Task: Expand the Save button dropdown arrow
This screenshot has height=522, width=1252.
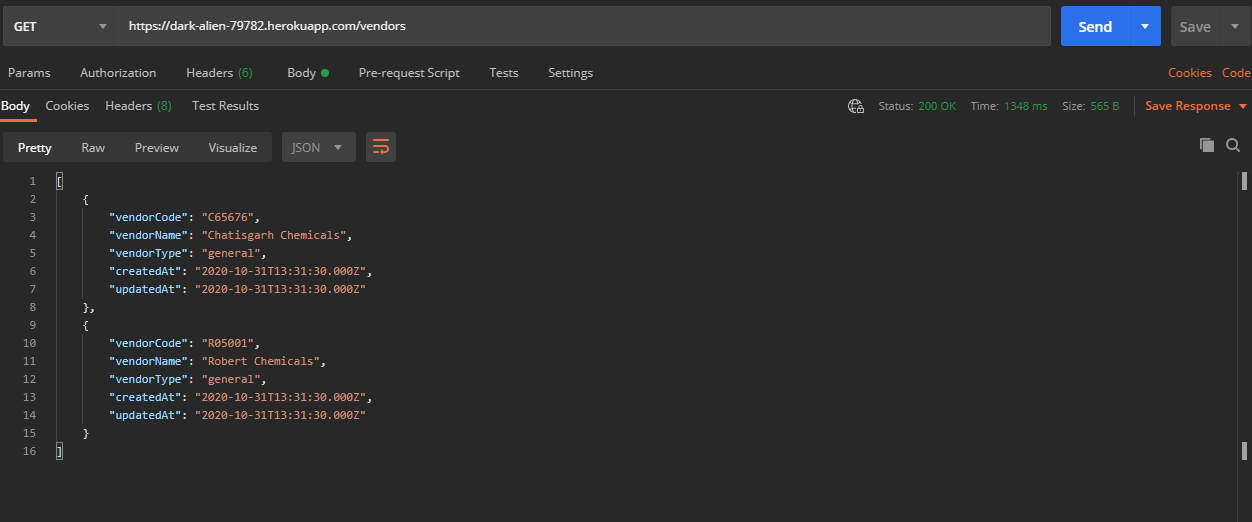Action: (x=1234, y=27)
